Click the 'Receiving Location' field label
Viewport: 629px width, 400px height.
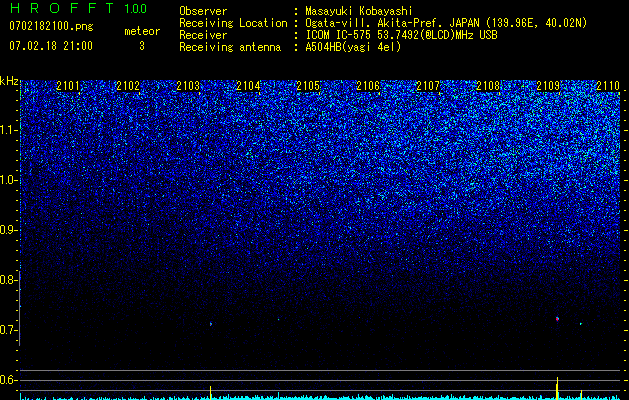tap(233, 23)
